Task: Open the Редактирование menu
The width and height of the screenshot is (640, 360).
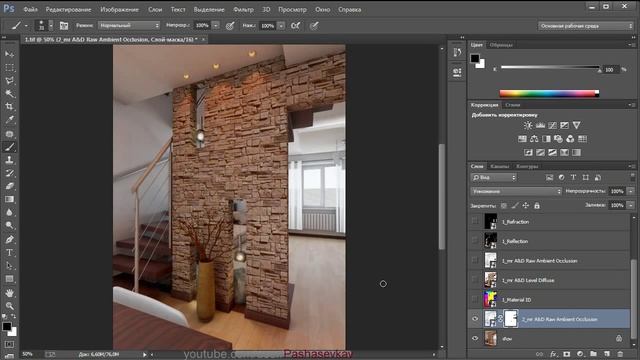Action: (x=68, y=9)
